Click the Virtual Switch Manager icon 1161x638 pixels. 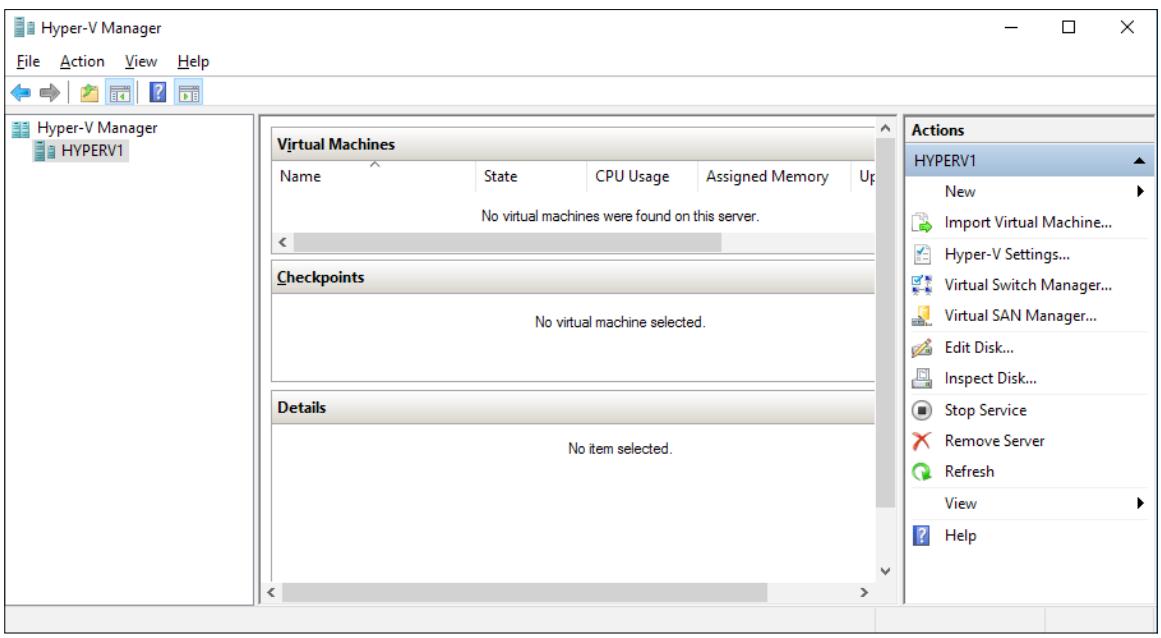coord(922,285)
